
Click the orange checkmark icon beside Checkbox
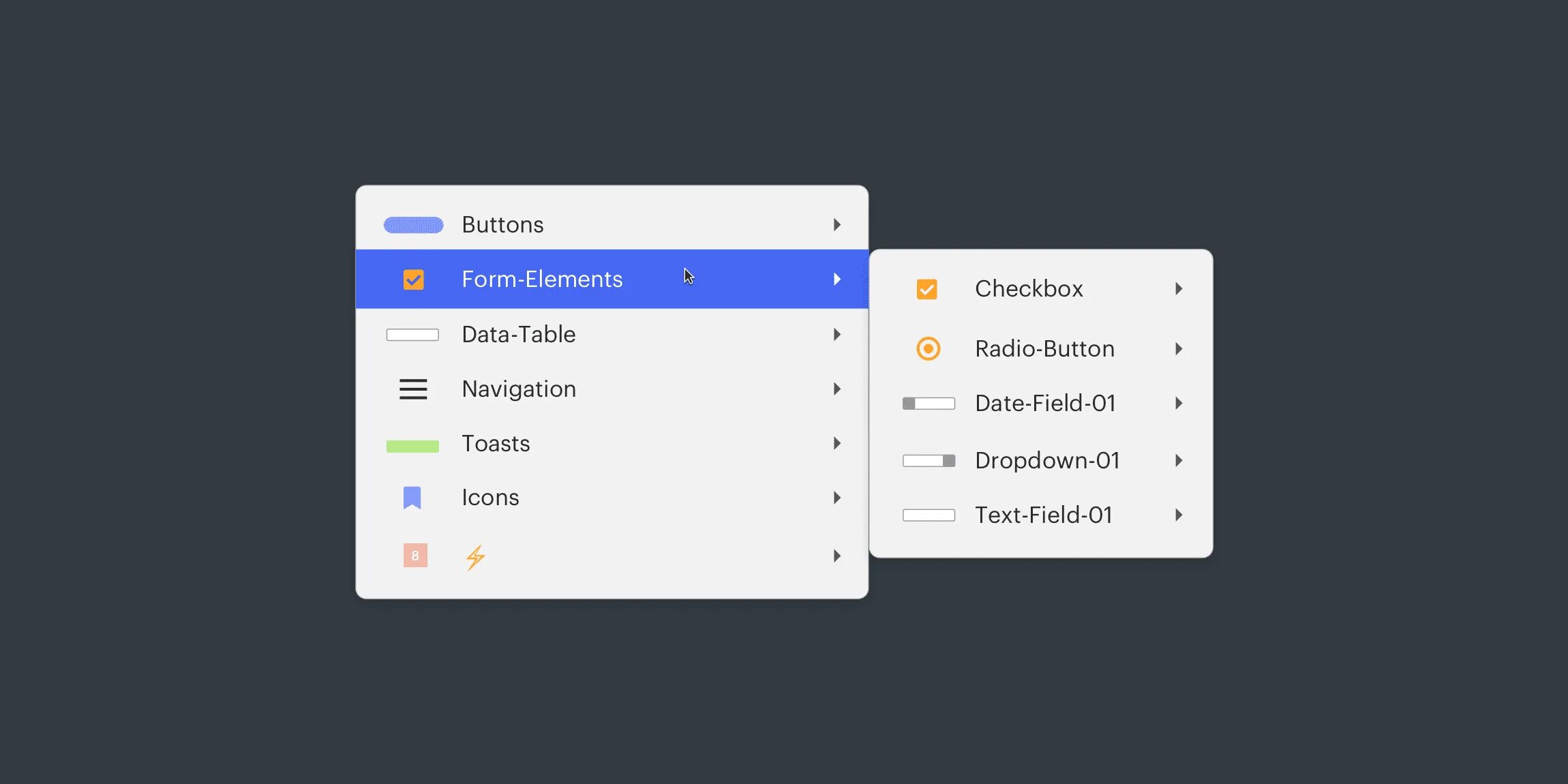(x=926, y=289)
